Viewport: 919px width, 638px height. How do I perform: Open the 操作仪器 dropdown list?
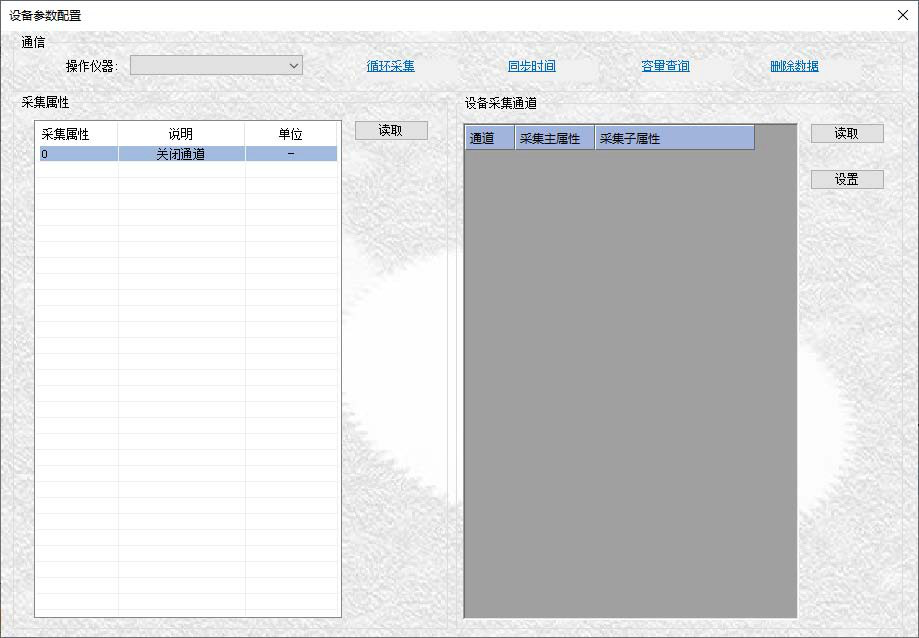tap(216, 66)
